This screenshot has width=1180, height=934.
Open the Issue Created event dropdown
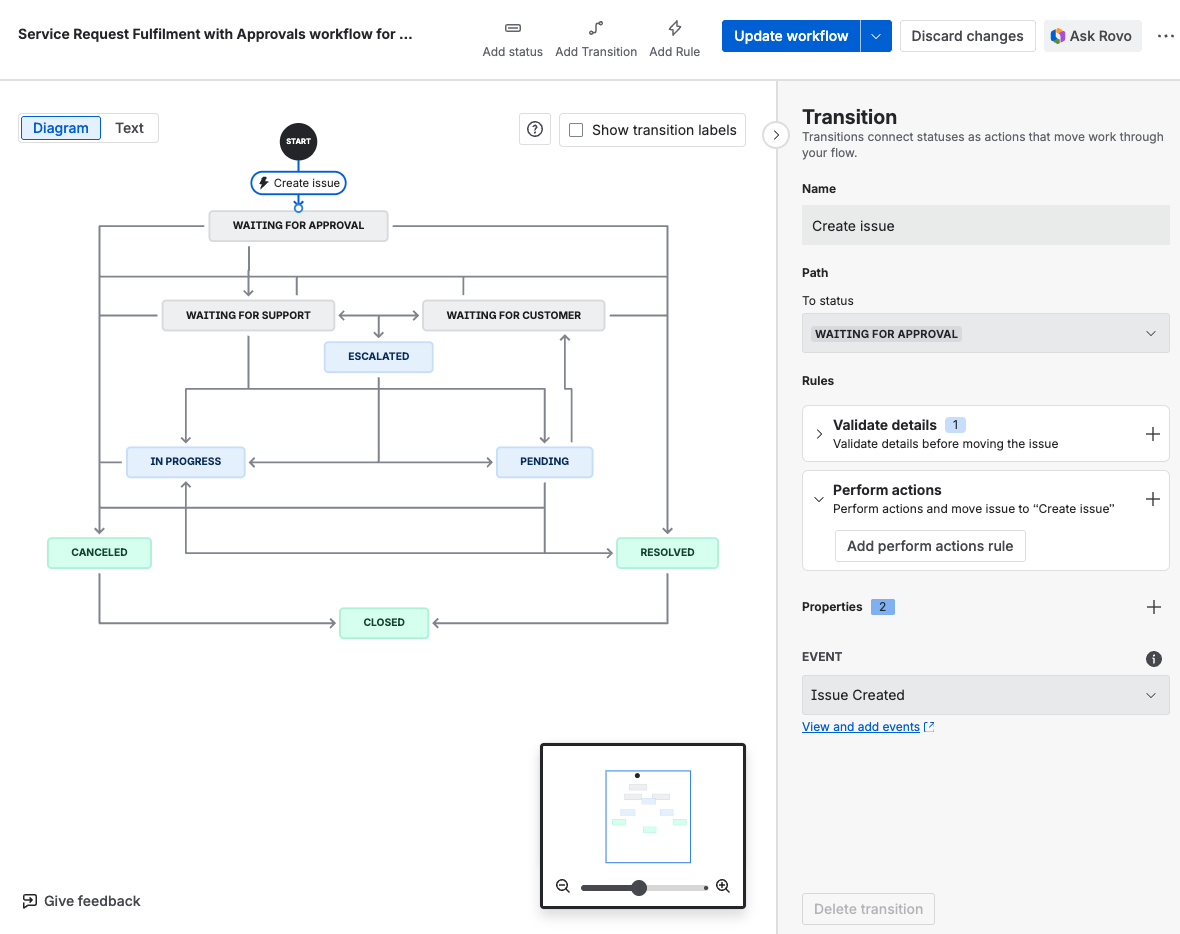pyautogui.click(x=985, y=694)
